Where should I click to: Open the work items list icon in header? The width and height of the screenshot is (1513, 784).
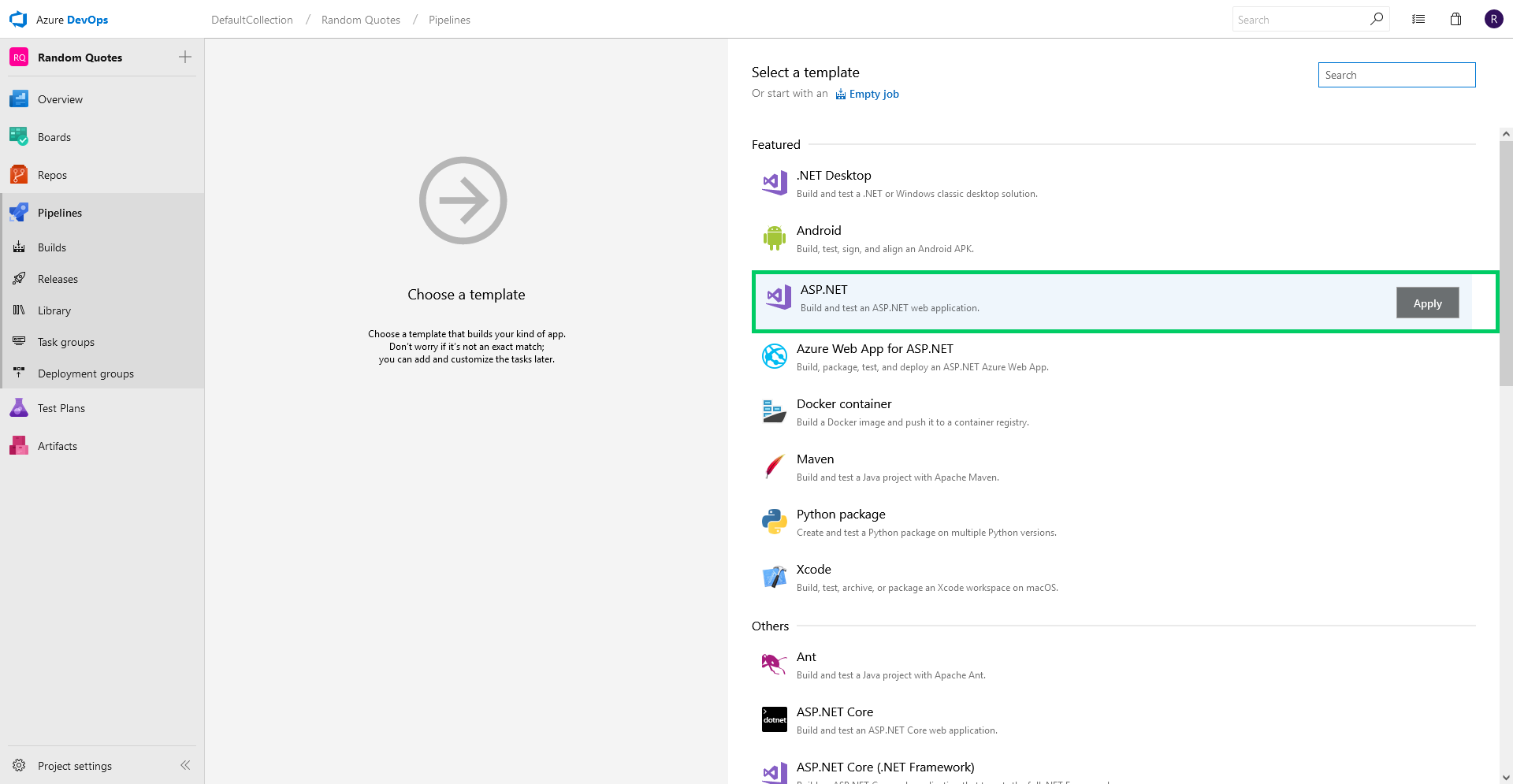[x=1418, y=20]
